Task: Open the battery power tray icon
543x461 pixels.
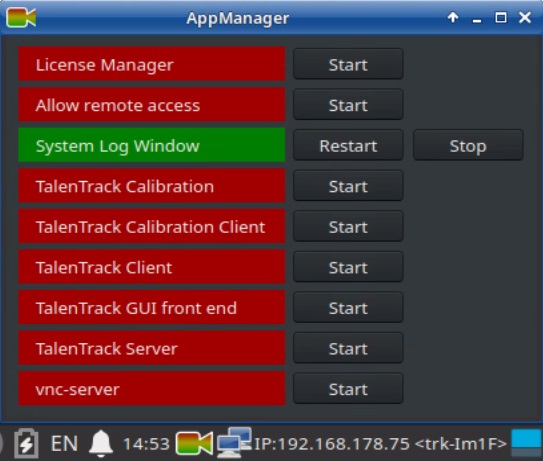Action: click(x=26, y=443)
